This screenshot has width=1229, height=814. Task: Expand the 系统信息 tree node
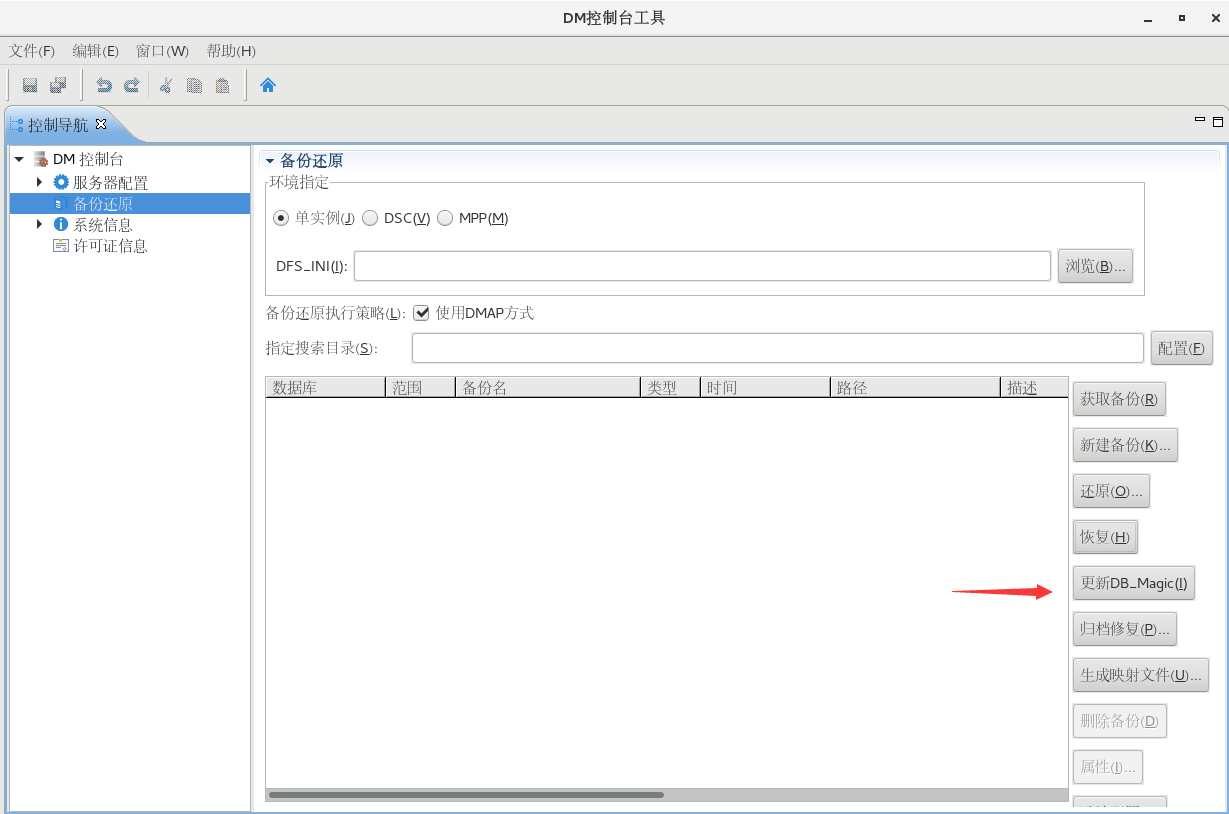point(39,224)
